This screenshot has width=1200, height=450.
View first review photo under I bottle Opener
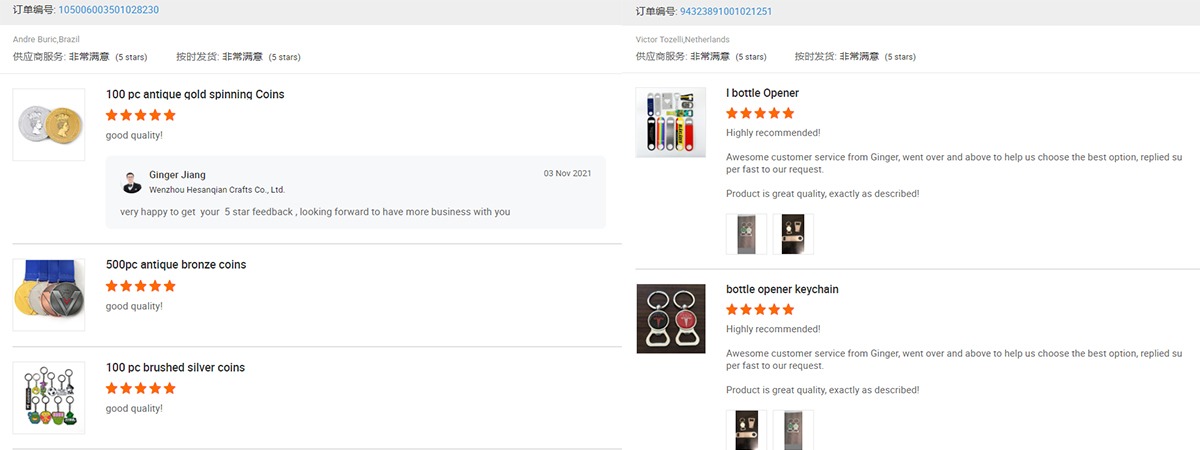coord(746,234)
